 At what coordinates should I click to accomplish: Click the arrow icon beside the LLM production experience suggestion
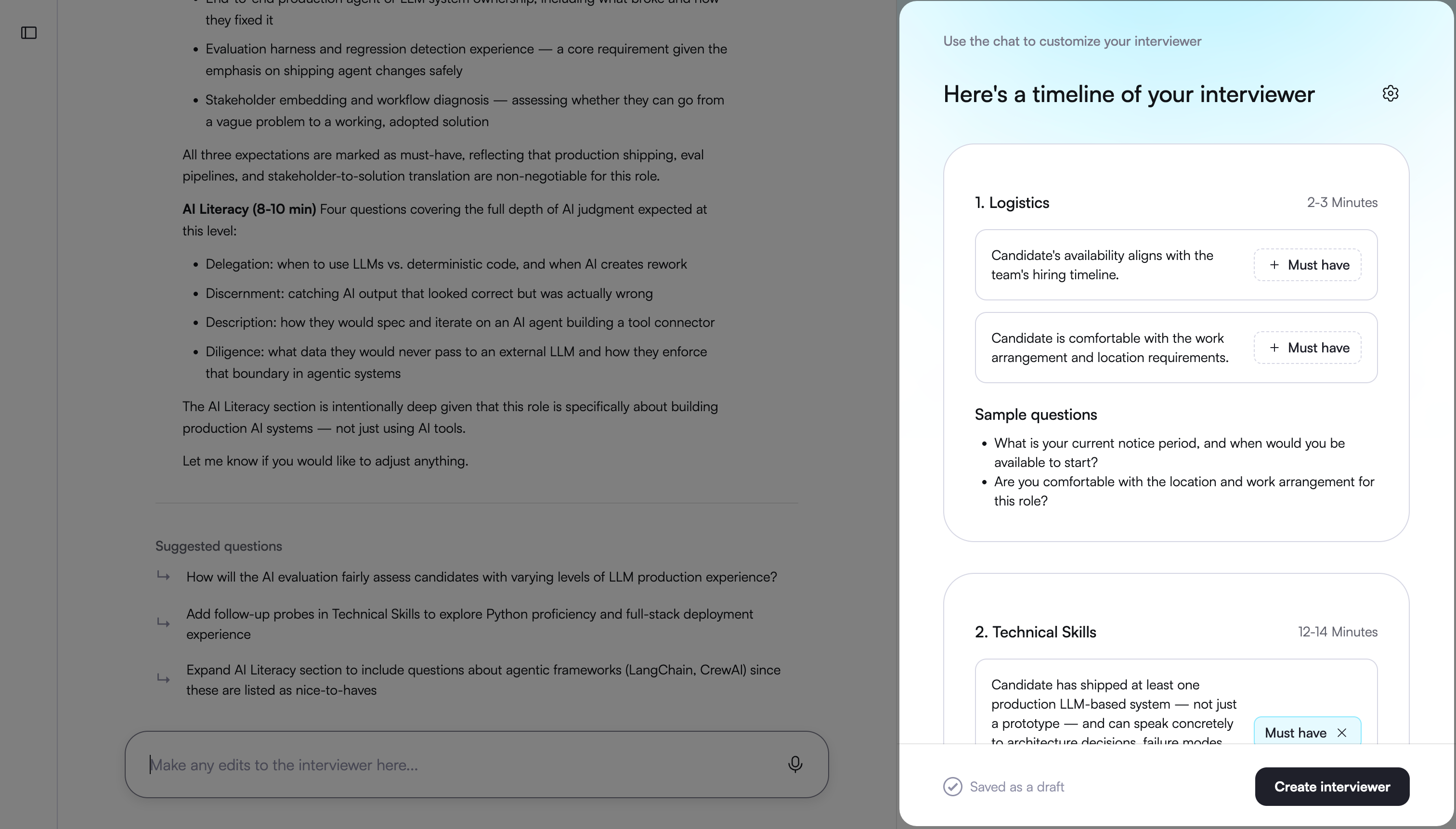163,576
